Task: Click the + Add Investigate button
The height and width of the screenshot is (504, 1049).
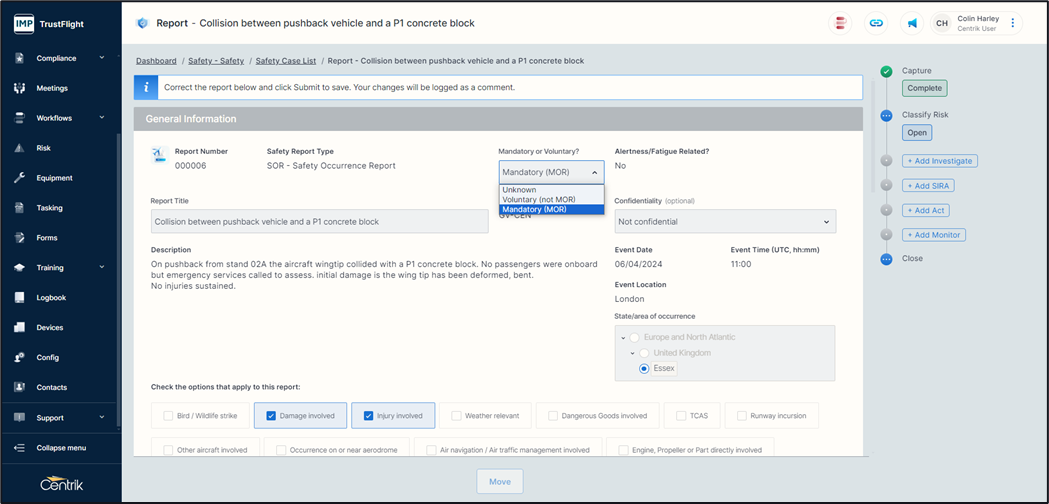Action: point(938,161)
